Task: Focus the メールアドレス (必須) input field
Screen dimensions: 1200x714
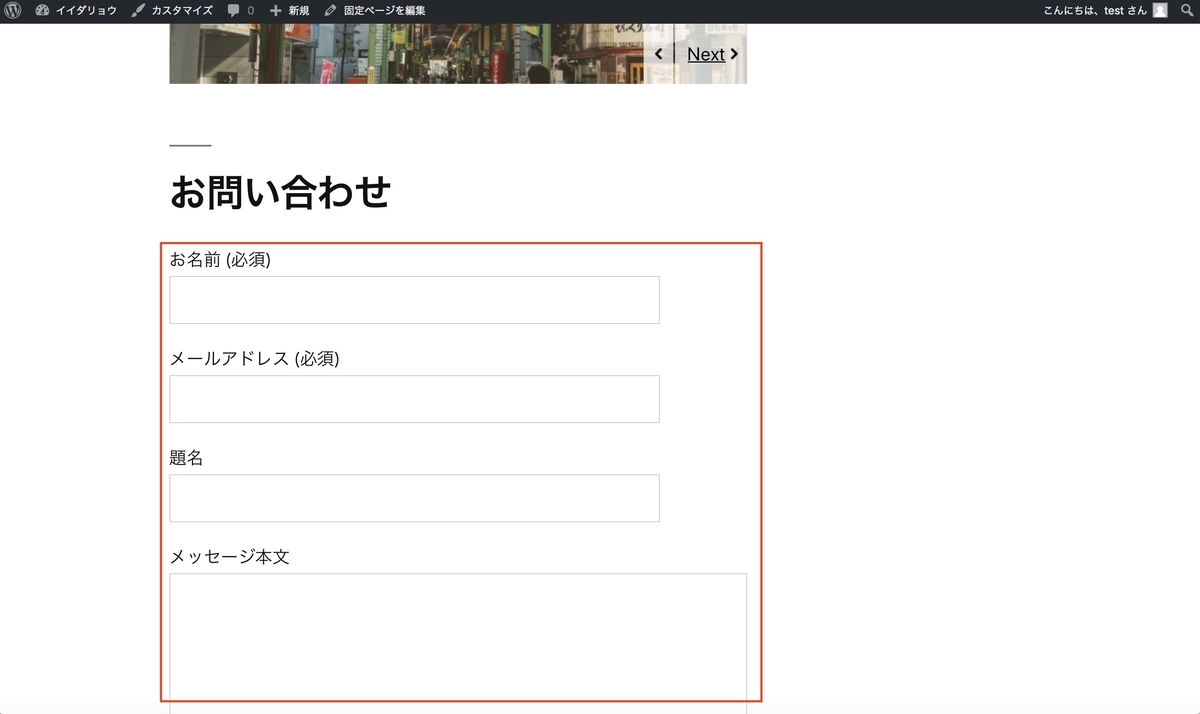Action: [414, 399]
